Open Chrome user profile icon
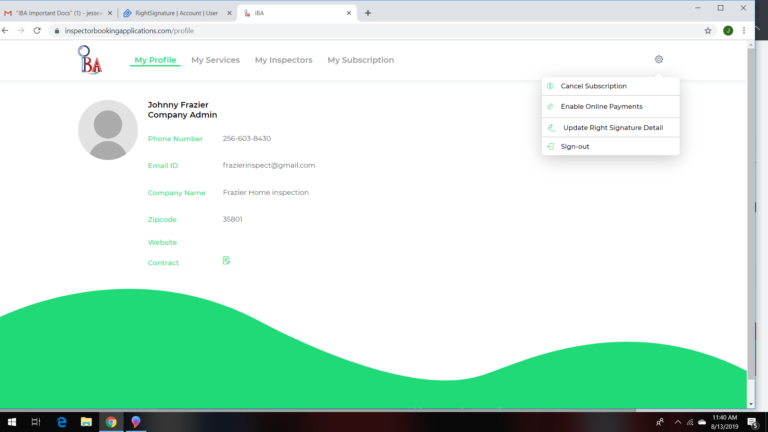768x432 pixels. [728, 31]
